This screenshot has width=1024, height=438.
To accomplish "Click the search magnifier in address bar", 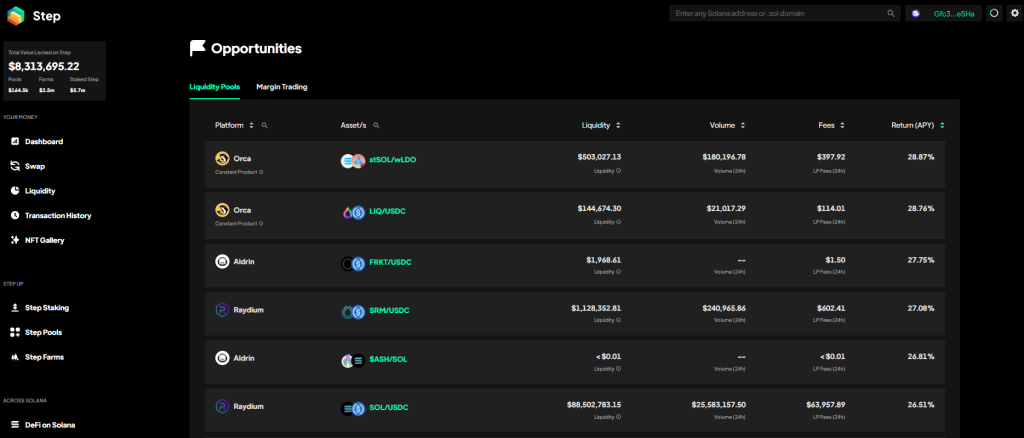I will [x=891, y=13].
